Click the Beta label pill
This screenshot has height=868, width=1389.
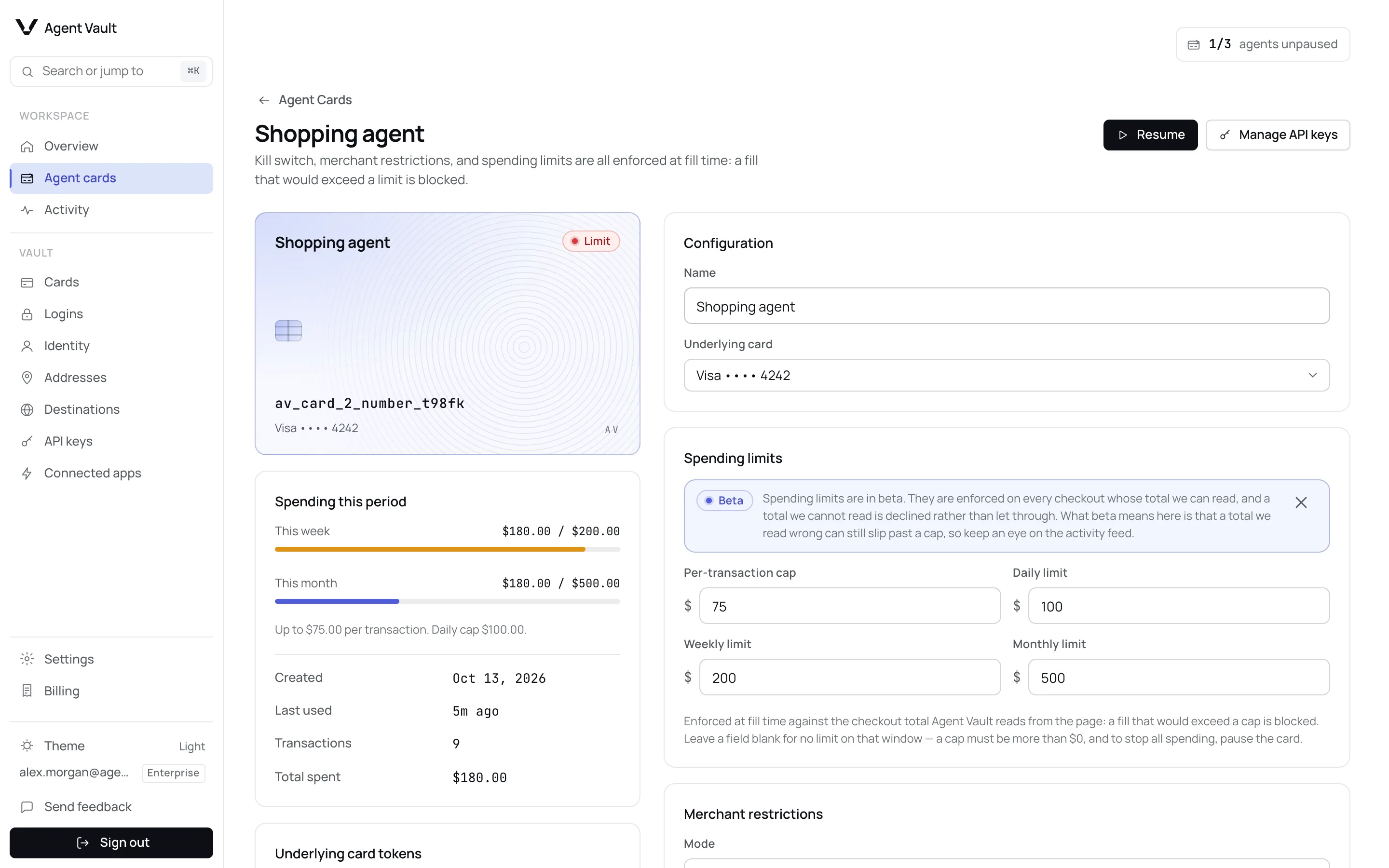coord(724,501)
